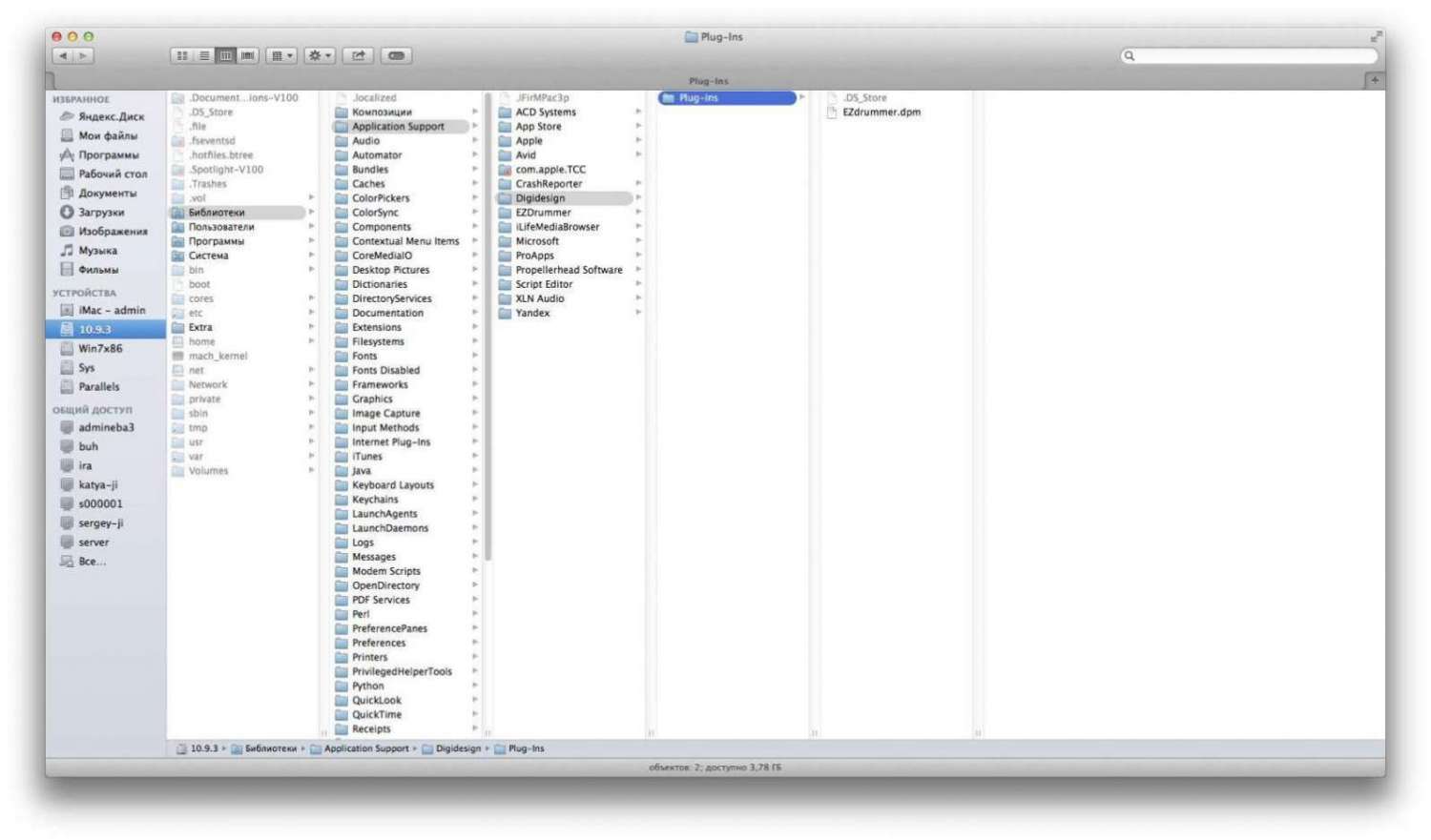Viewport: 1431px width, 840px height.
Task: Jump to Application Support in the path bar
Action: (359, 748)
